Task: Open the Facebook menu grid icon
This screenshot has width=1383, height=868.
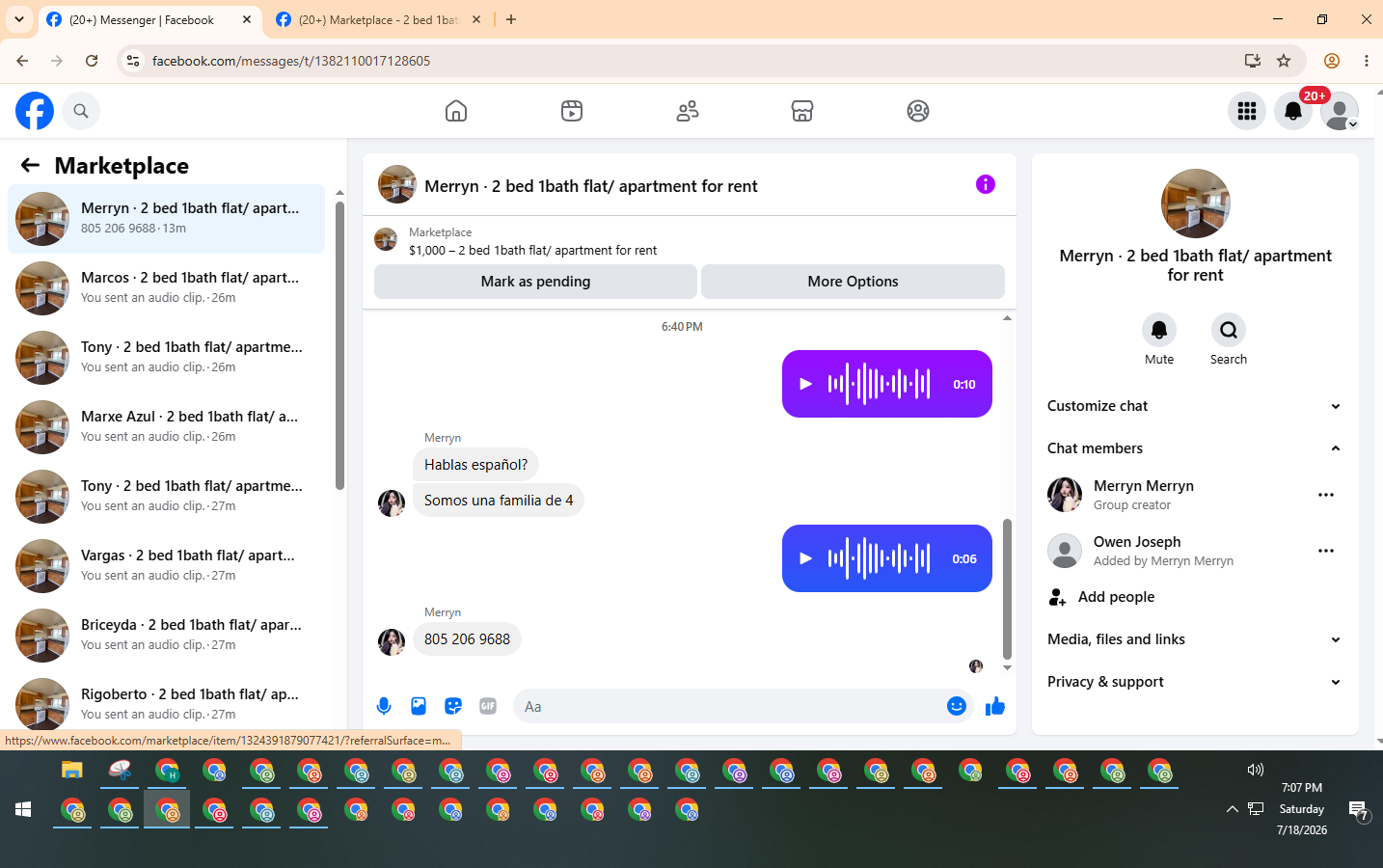Action: click(1247, 111)
